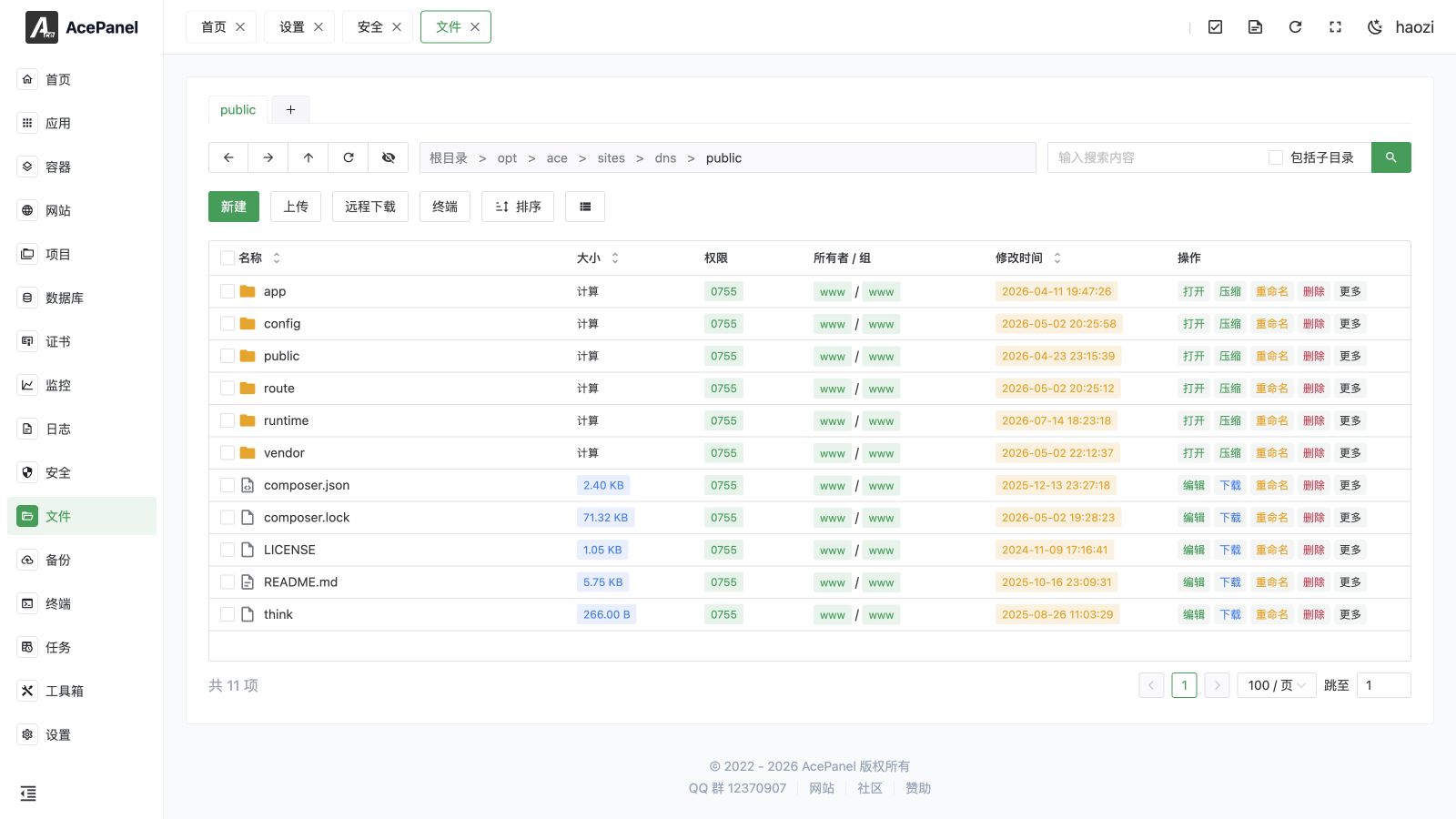Click the 远程下载 remote download button
This screenshot has height=819, width=1456.
[x=370, y=207]
